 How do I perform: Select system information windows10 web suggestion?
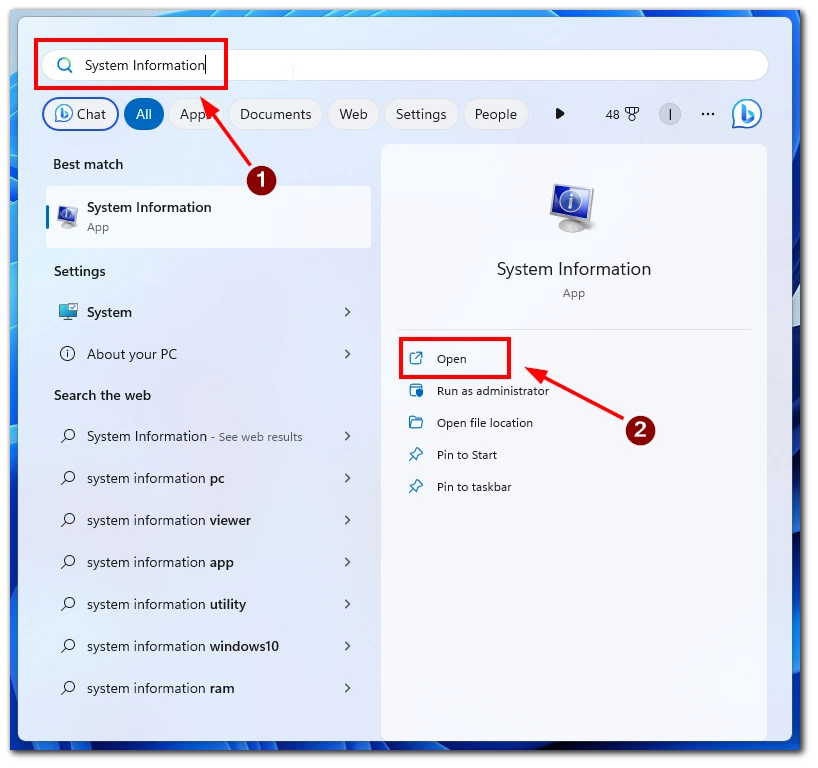206,646
